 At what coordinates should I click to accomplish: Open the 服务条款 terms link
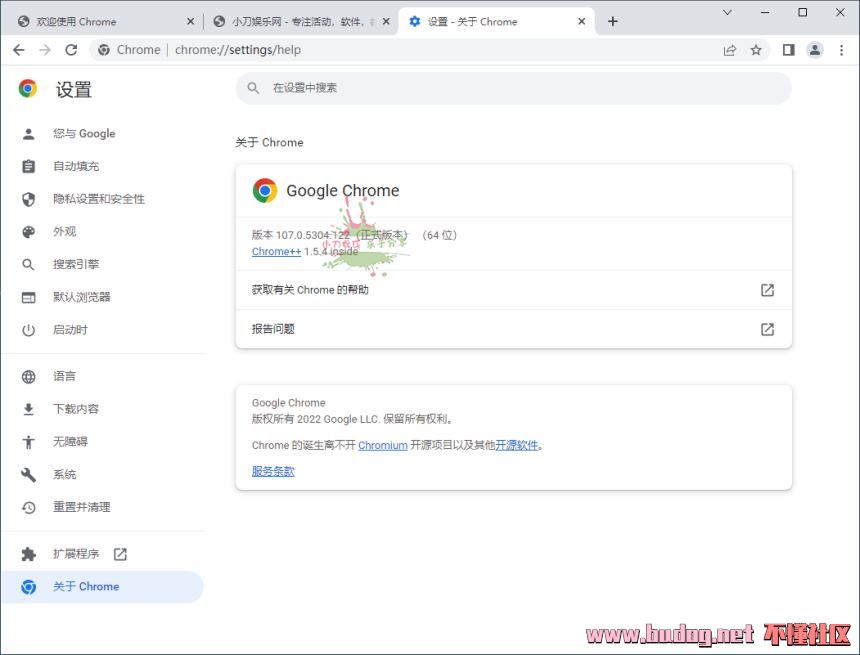pos(273,471)
